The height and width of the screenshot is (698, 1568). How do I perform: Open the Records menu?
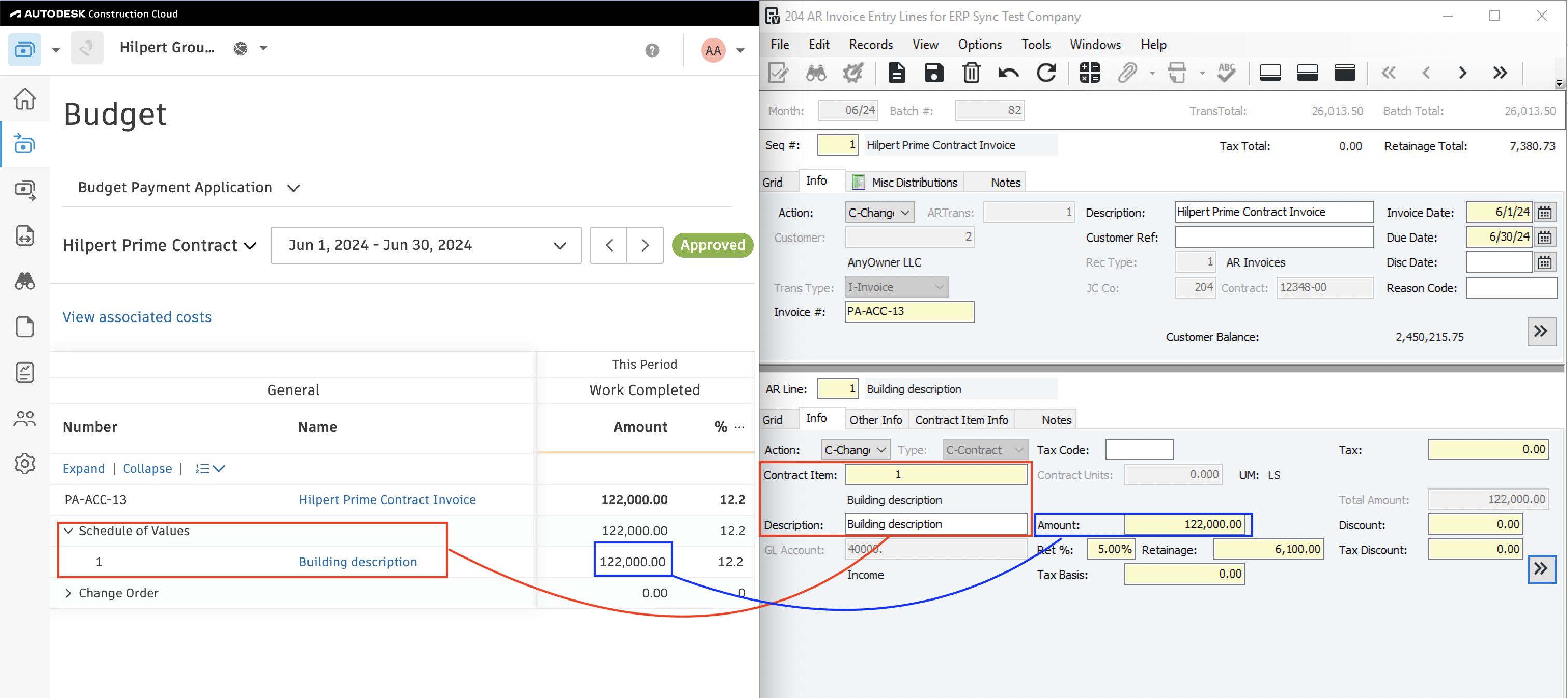click(871, 45)
